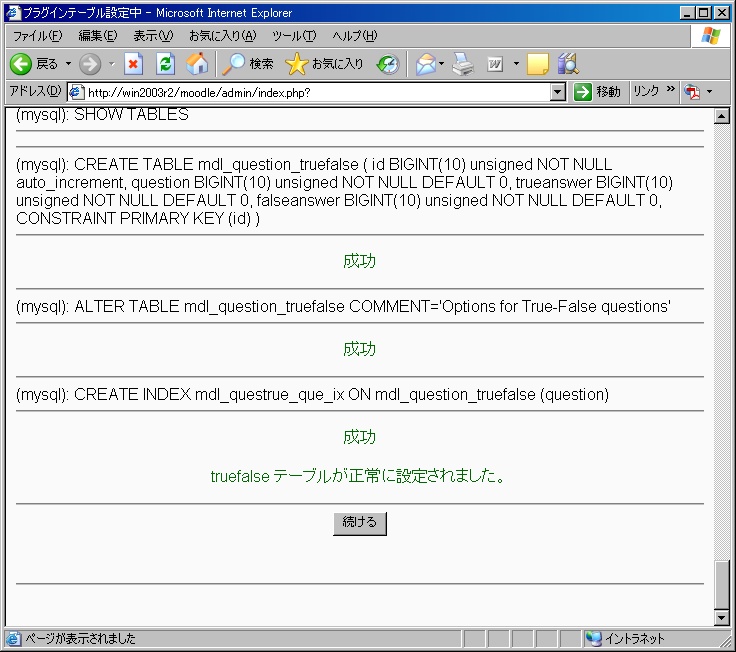736x652 pixels.
Task: Click the 続ける continue button
Action: [360, 523]
